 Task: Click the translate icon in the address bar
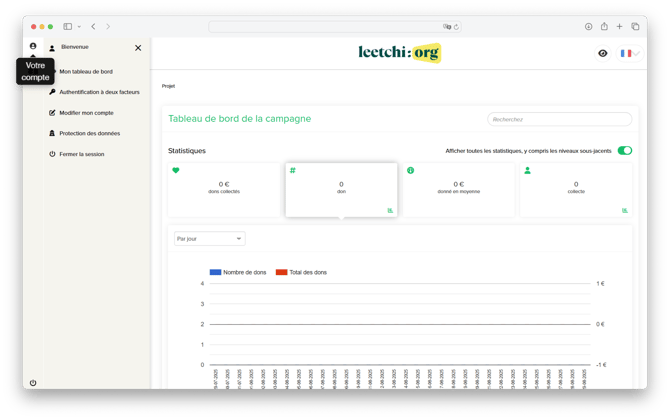point(447,26)
